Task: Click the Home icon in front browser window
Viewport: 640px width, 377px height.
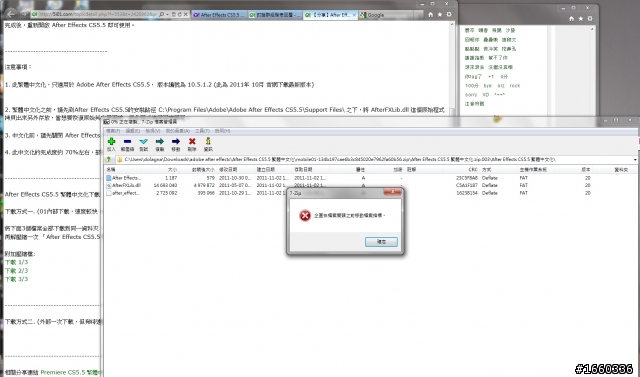Action: pos(431,14)
